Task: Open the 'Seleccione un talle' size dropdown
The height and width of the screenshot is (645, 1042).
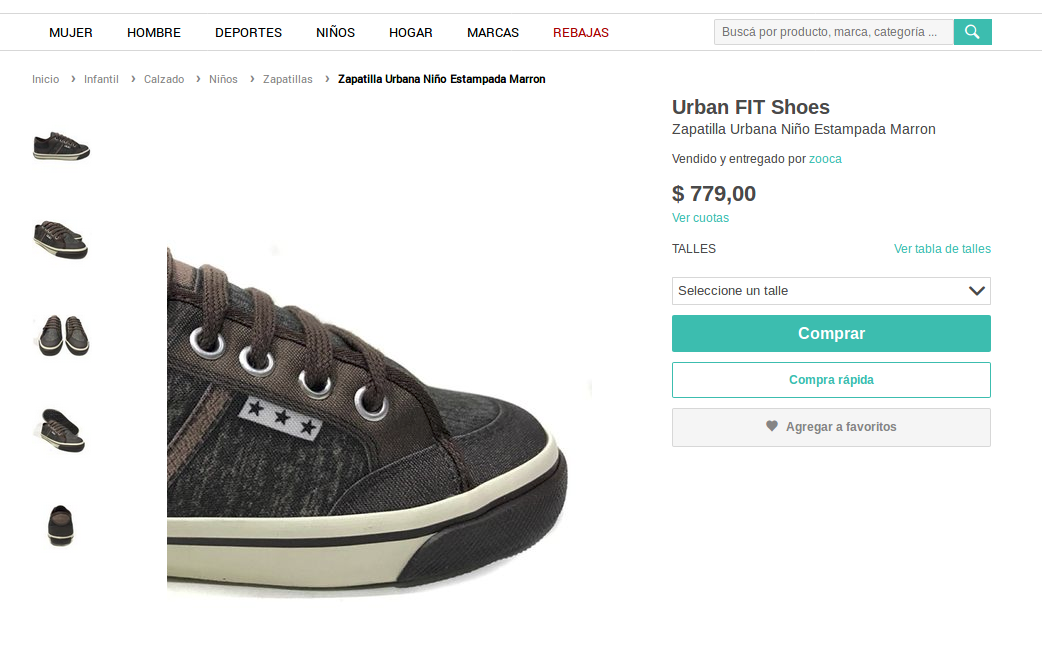Action: (831, 291)
